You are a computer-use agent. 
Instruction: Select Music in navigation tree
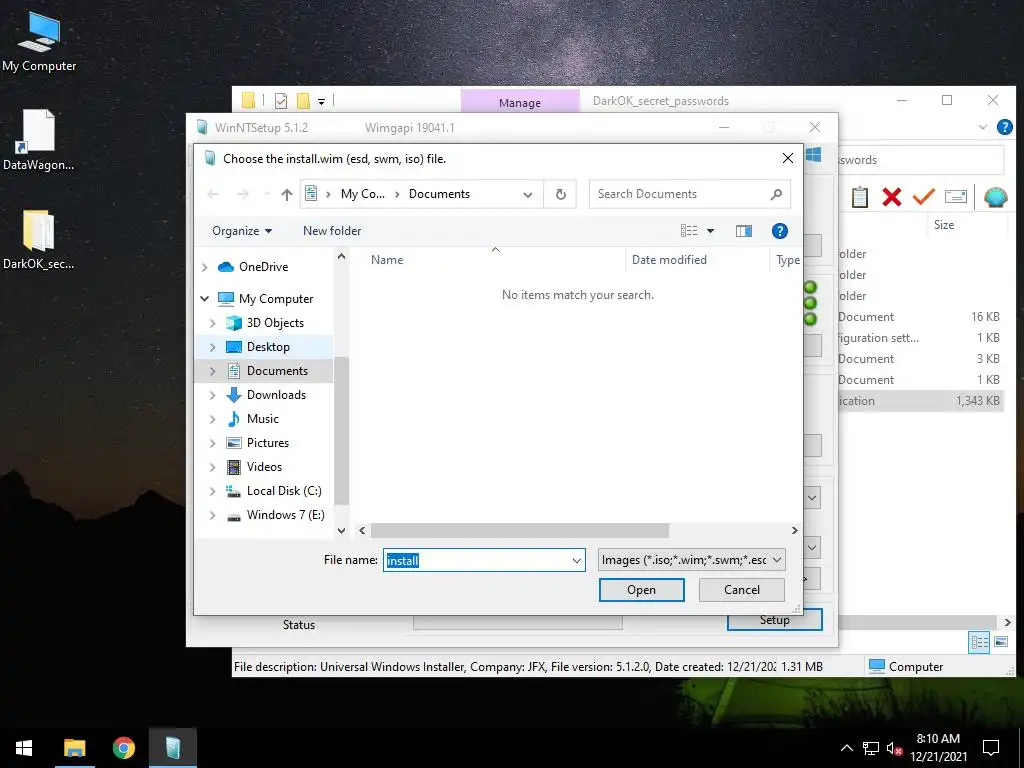point(263,419)
